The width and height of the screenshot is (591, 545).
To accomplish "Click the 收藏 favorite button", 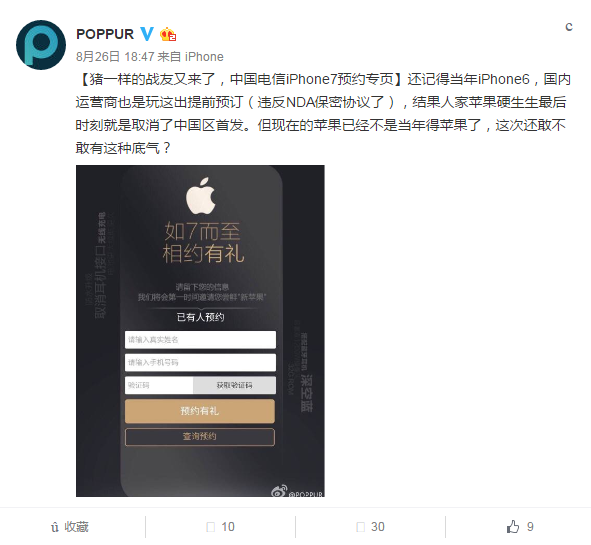I will (x=70, y=527).
